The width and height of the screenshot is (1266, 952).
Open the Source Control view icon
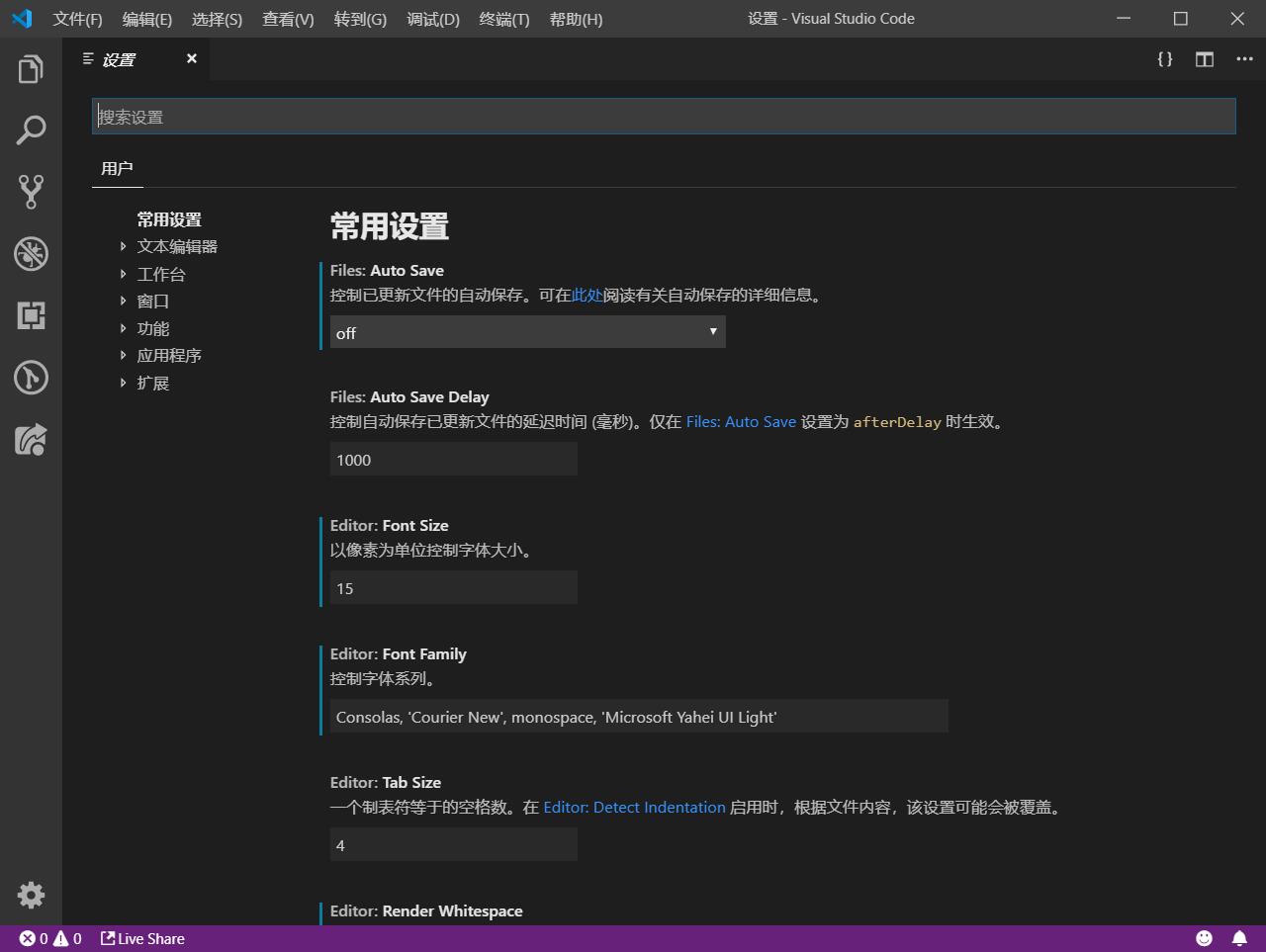[x=31, y=192]
